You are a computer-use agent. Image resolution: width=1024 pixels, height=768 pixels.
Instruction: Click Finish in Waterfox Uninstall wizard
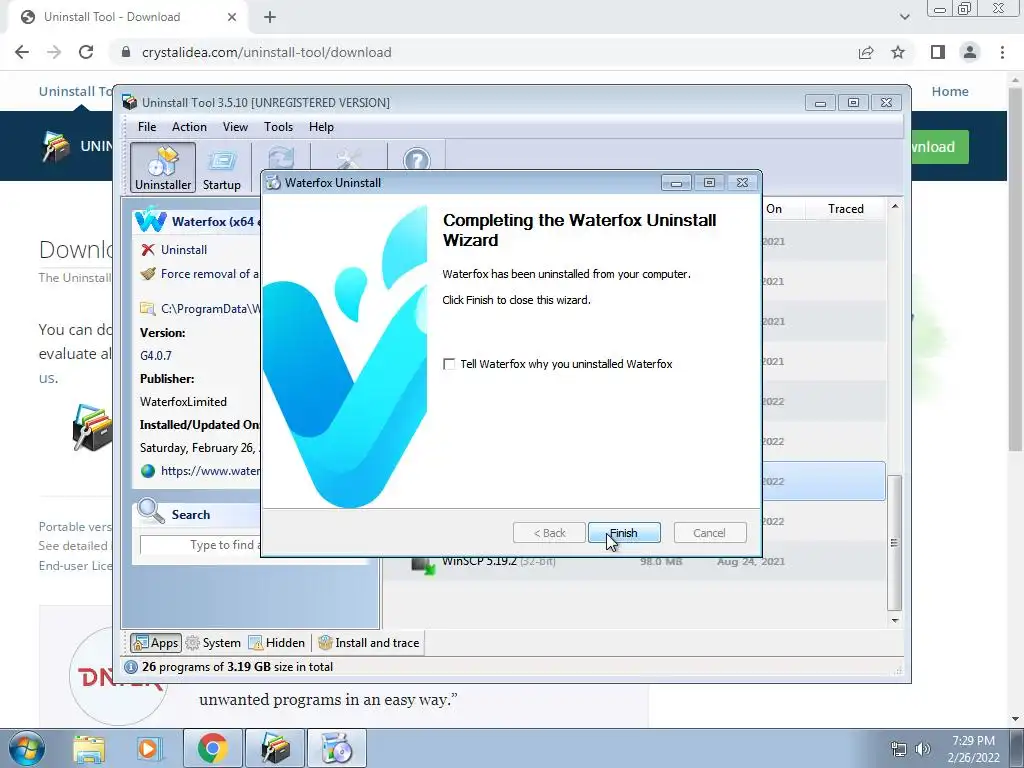624,533
